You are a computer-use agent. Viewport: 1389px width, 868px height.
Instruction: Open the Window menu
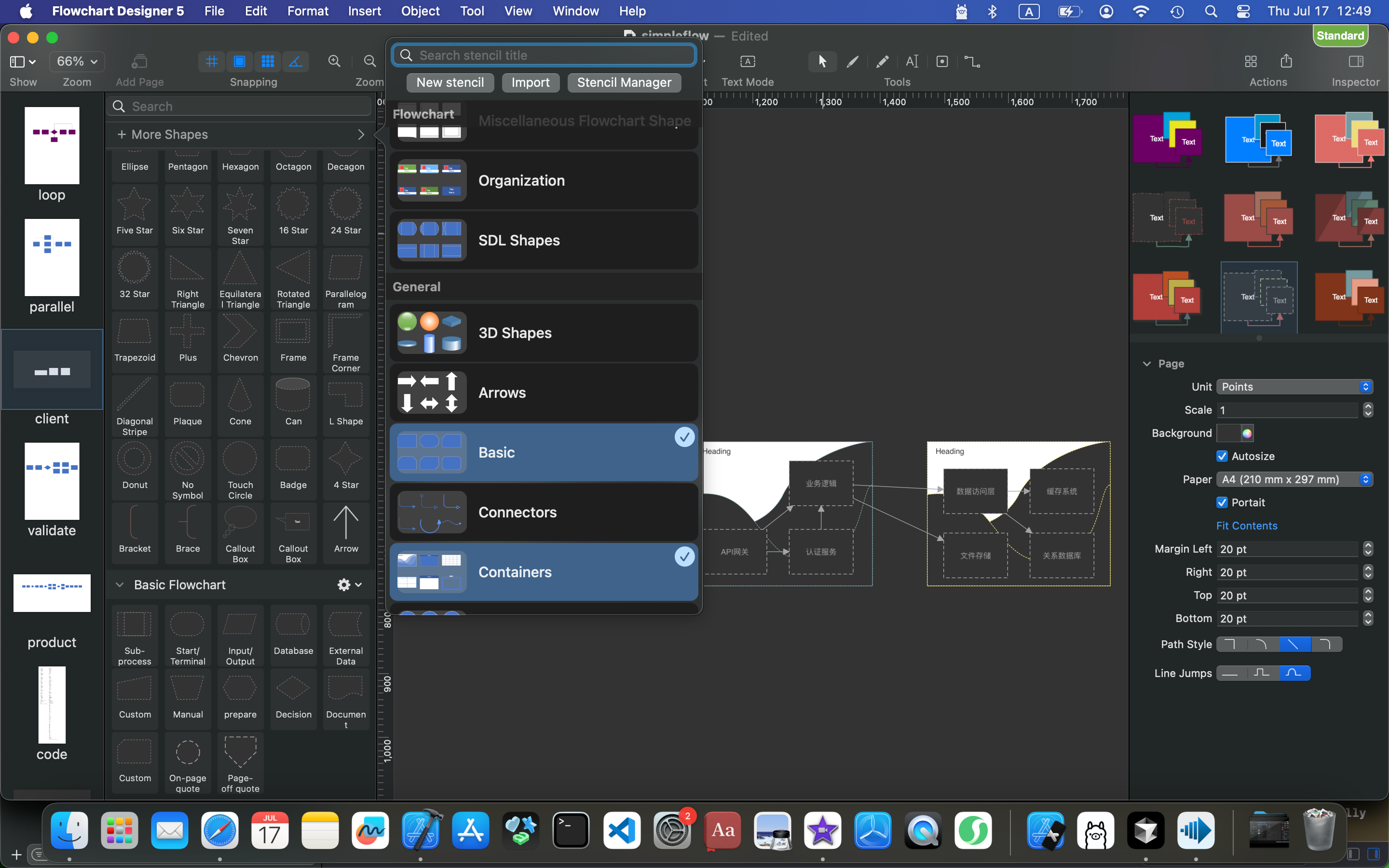pos(576,11)
